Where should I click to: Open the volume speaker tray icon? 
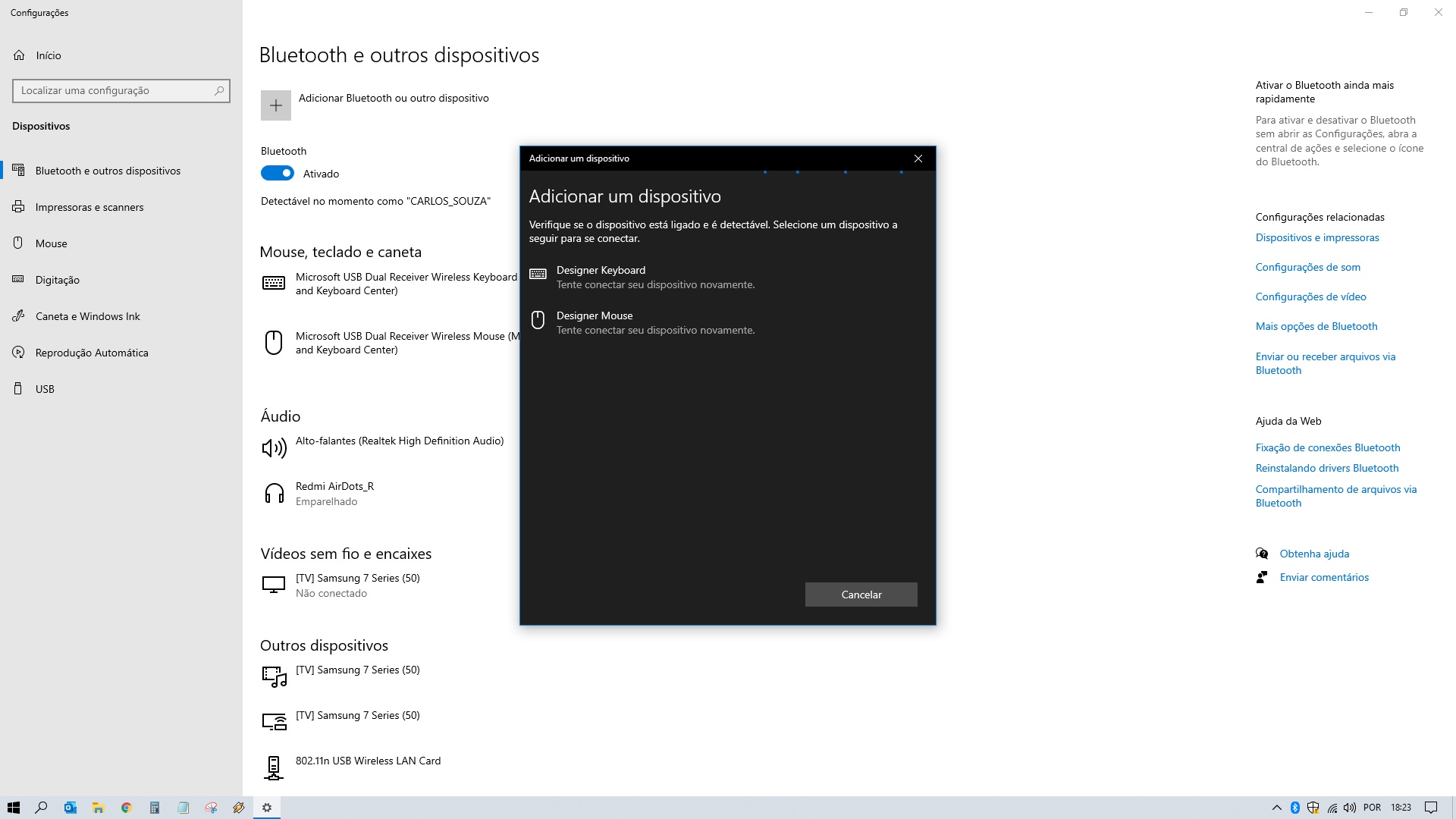click(x=1350, y=808)
